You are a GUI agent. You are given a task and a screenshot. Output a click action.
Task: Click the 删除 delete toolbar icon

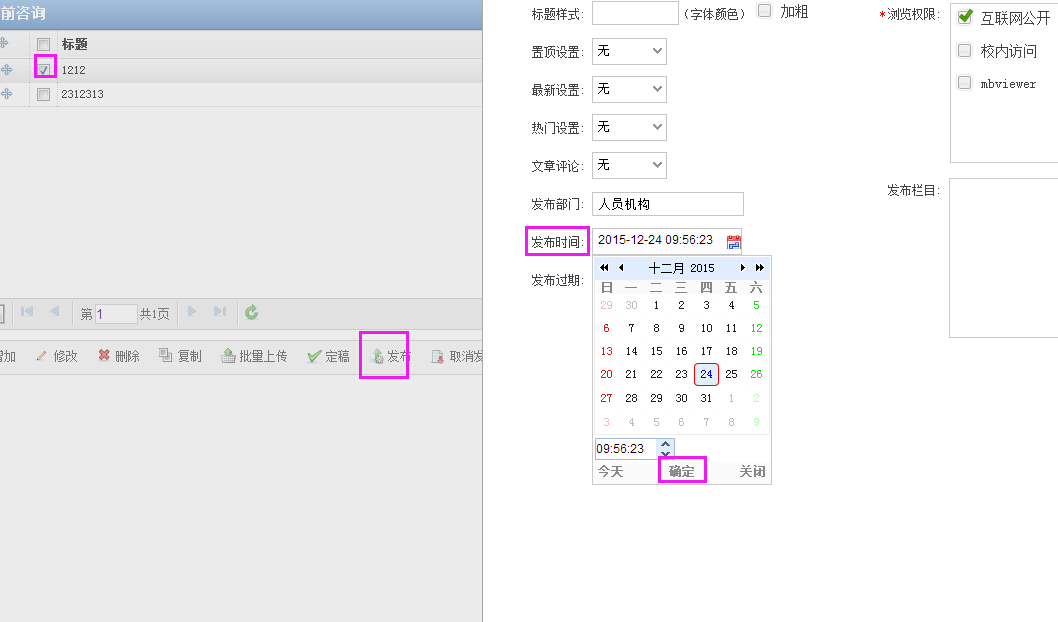[104, 356]
